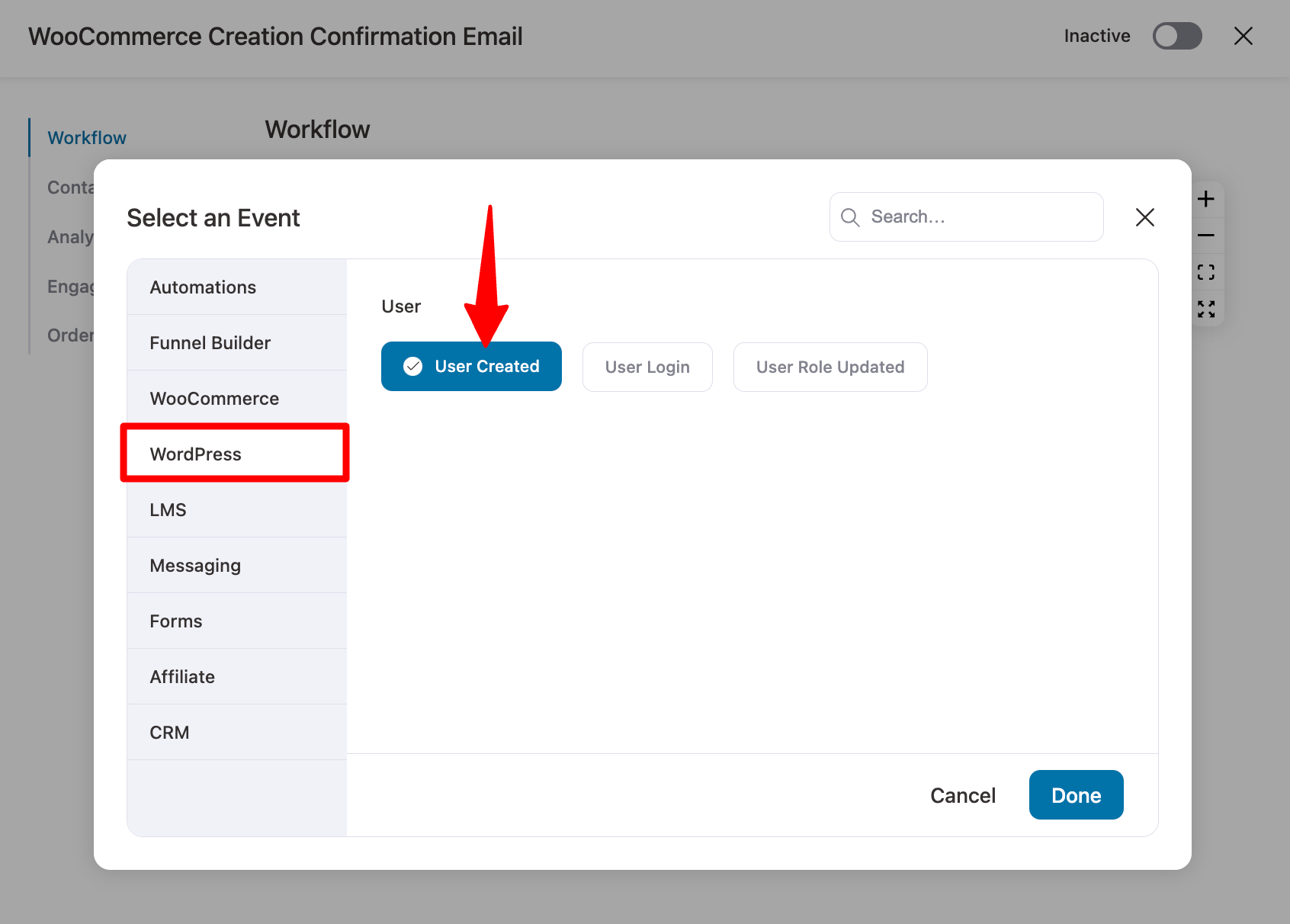
Task: Open the LMS event category
Action: pos(237,510)
